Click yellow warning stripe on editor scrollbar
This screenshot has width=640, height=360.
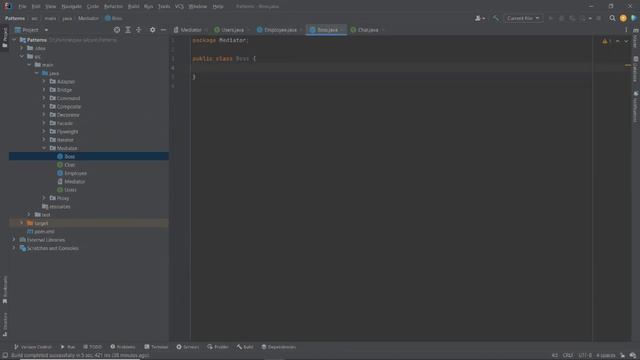[628, 65]
